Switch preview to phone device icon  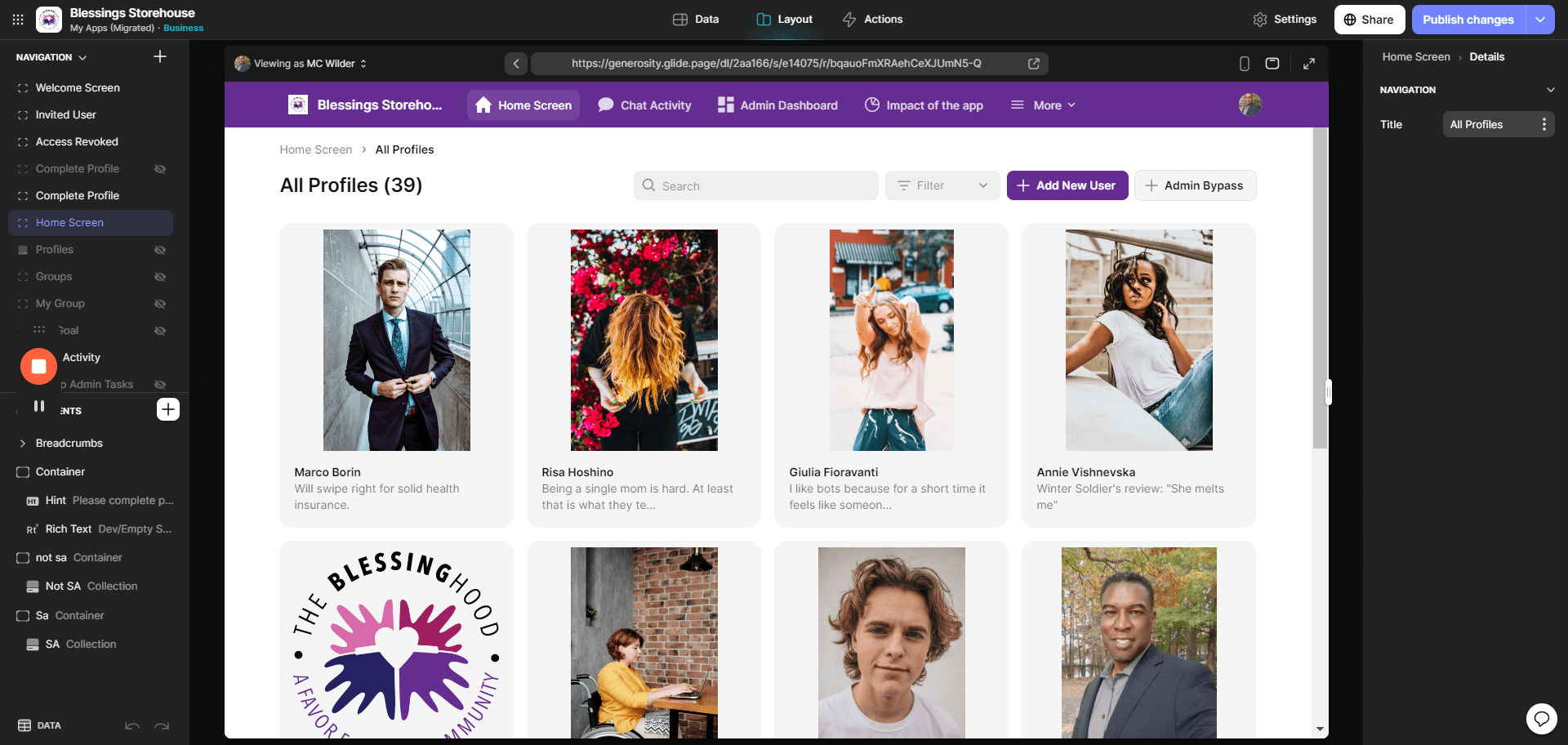coord(1245,64)
